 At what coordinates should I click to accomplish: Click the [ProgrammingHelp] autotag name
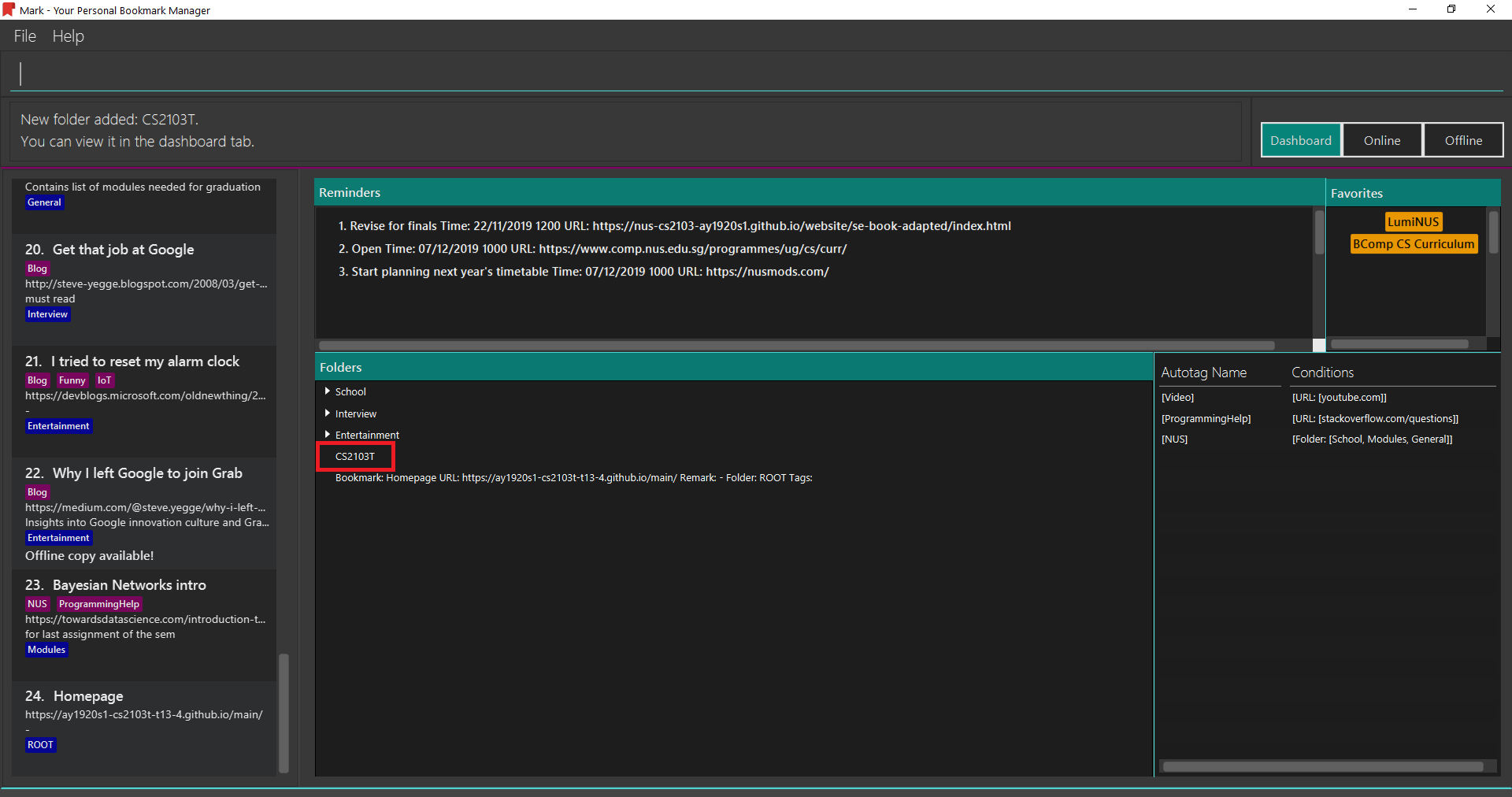click(1206, 419)
